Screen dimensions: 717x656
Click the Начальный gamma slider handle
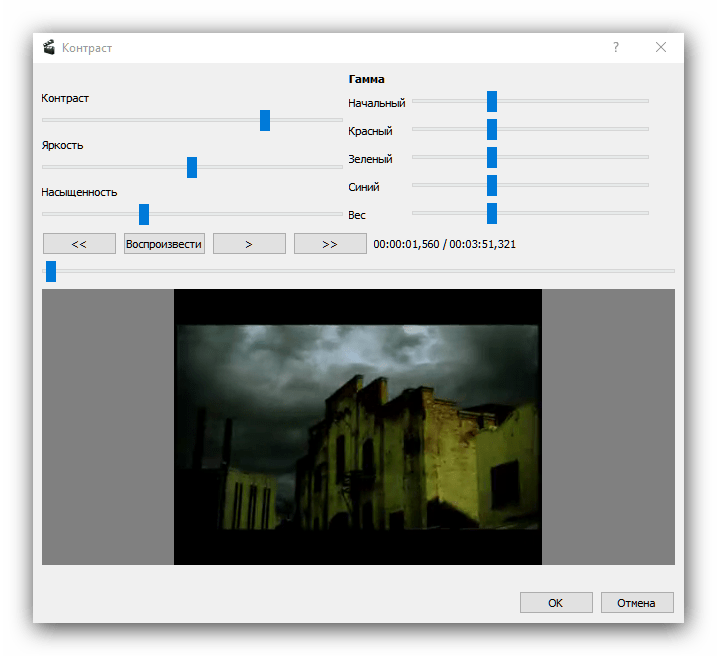492,101
